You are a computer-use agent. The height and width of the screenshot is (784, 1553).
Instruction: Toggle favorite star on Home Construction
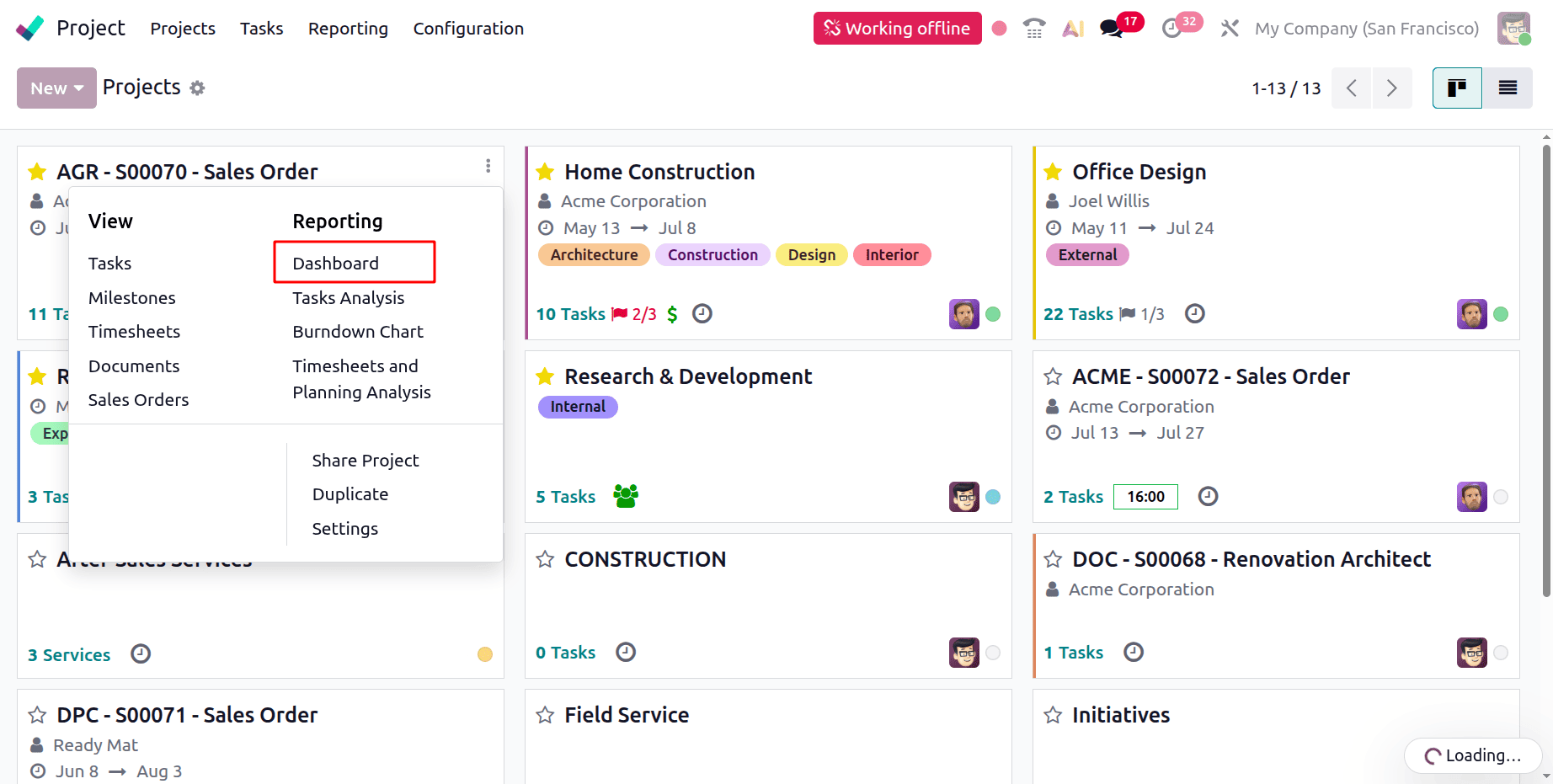coord(545,172)
